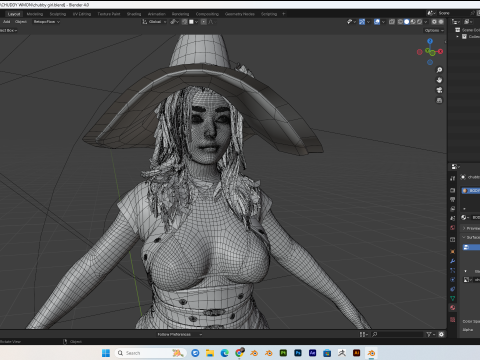The height and width of the screenshot is (360, 480).
Task: Open the Output properties tab
Action: pyautogui.click(x=452, y=200)
